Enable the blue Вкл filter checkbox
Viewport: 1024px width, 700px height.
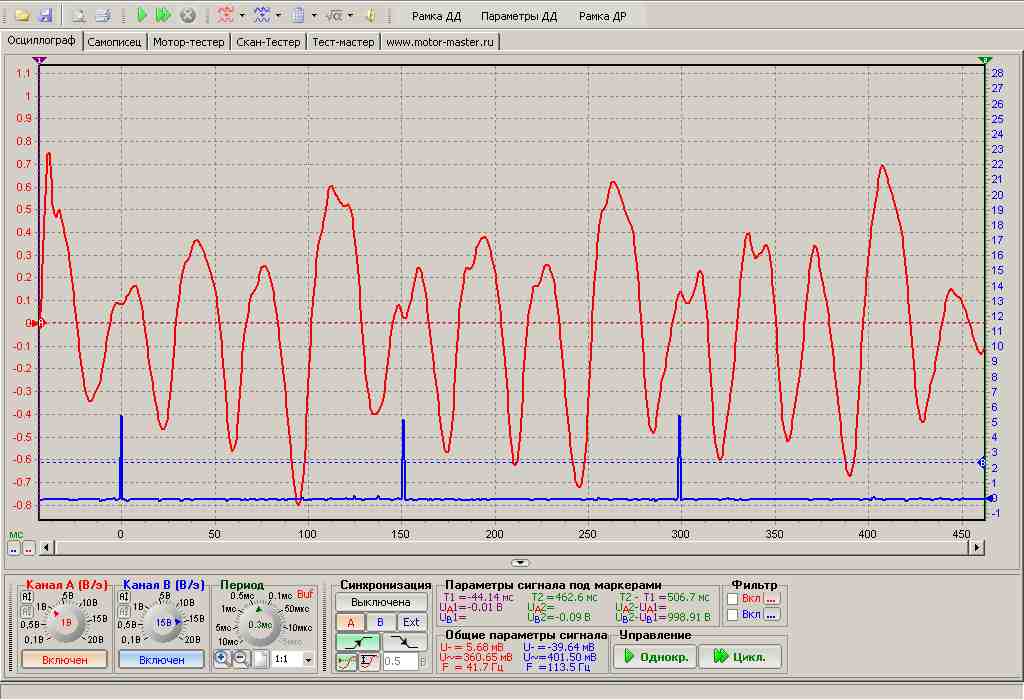733,614
